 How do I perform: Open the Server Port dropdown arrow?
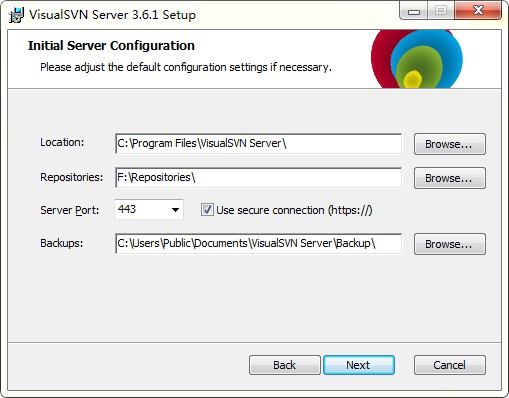pos(175,210)
